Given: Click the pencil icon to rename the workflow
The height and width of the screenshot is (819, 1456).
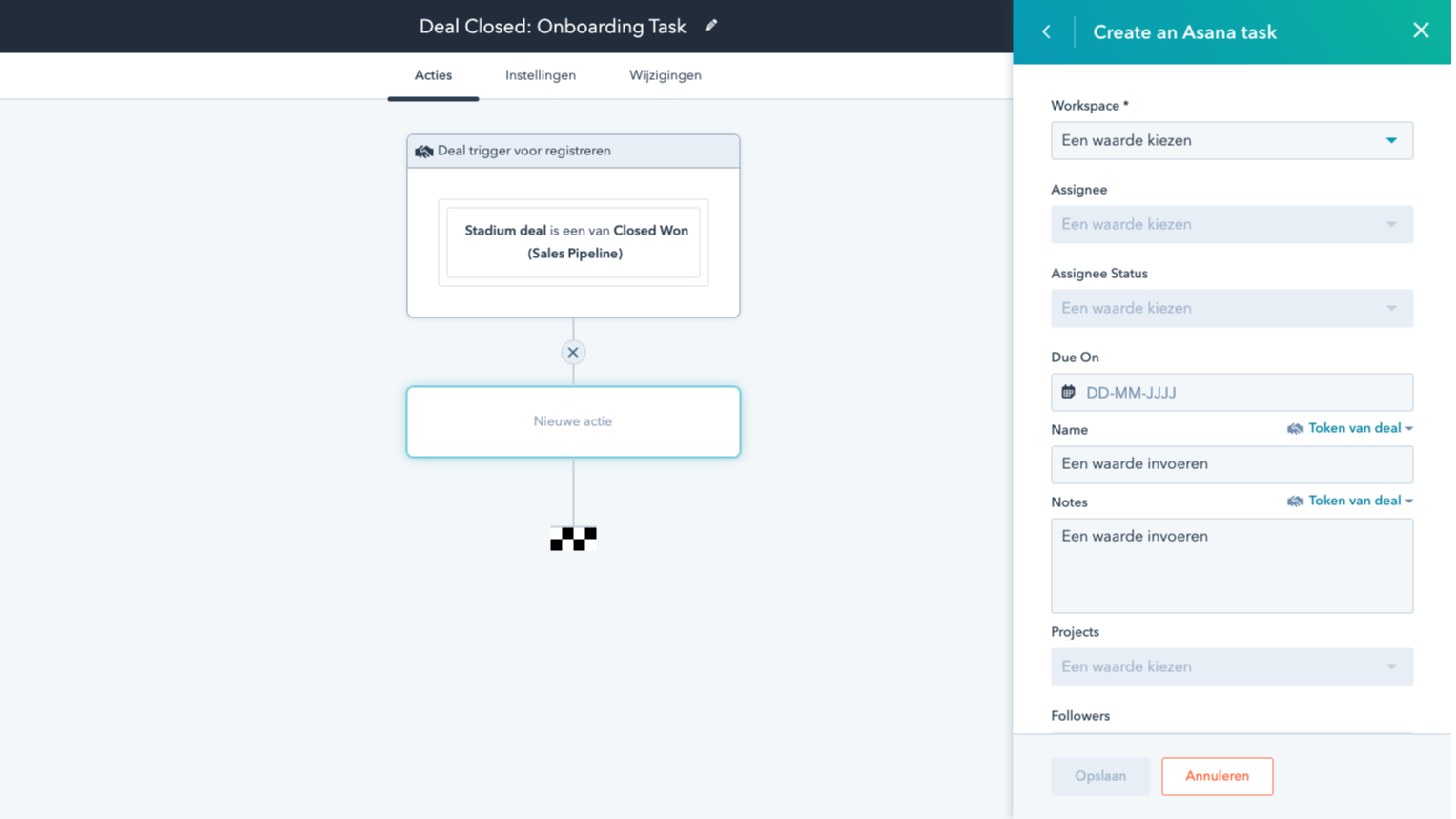Looking at the screenshot, I should 710,26.
